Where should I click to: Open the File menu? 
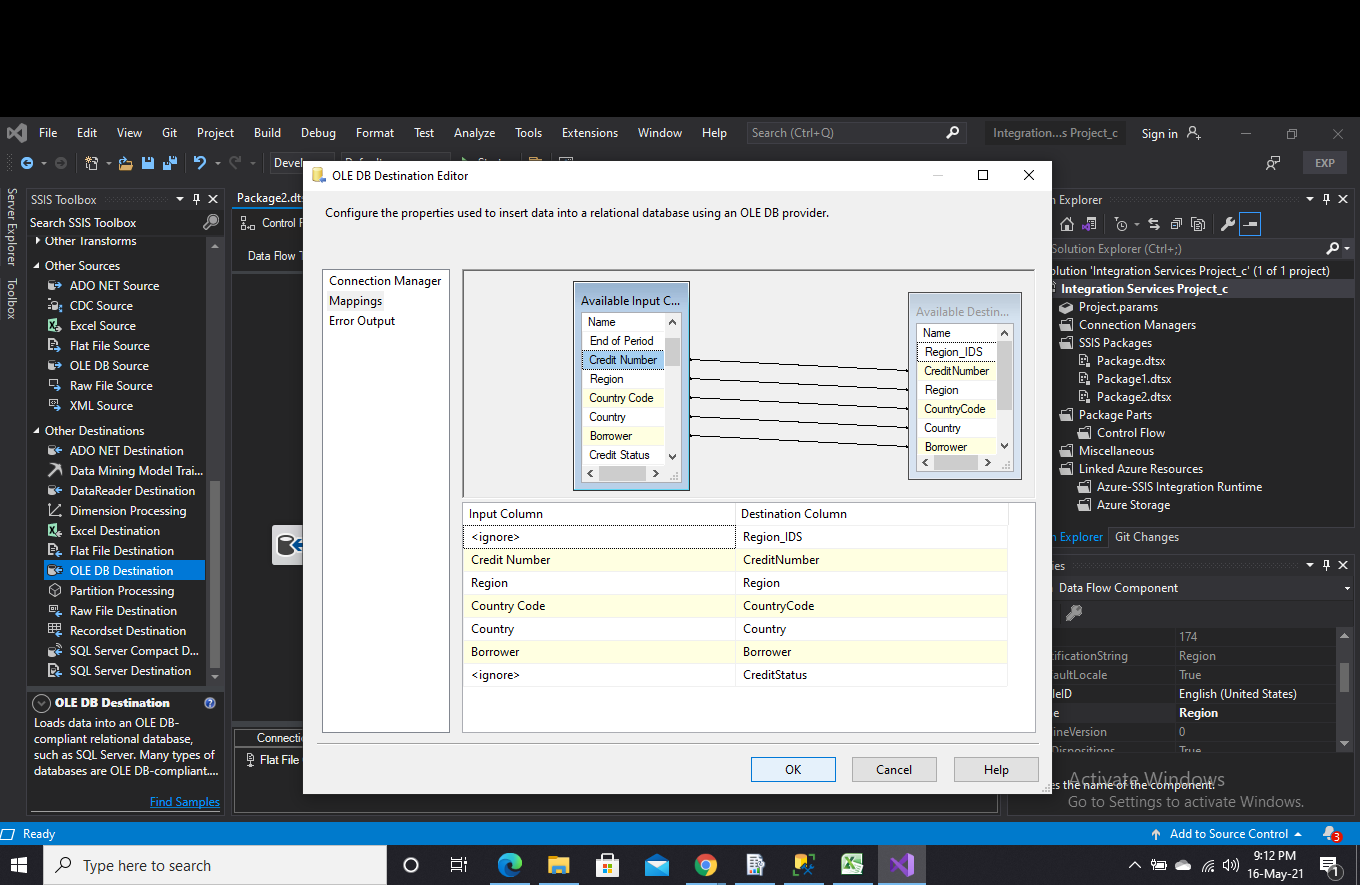click(48, 133)
